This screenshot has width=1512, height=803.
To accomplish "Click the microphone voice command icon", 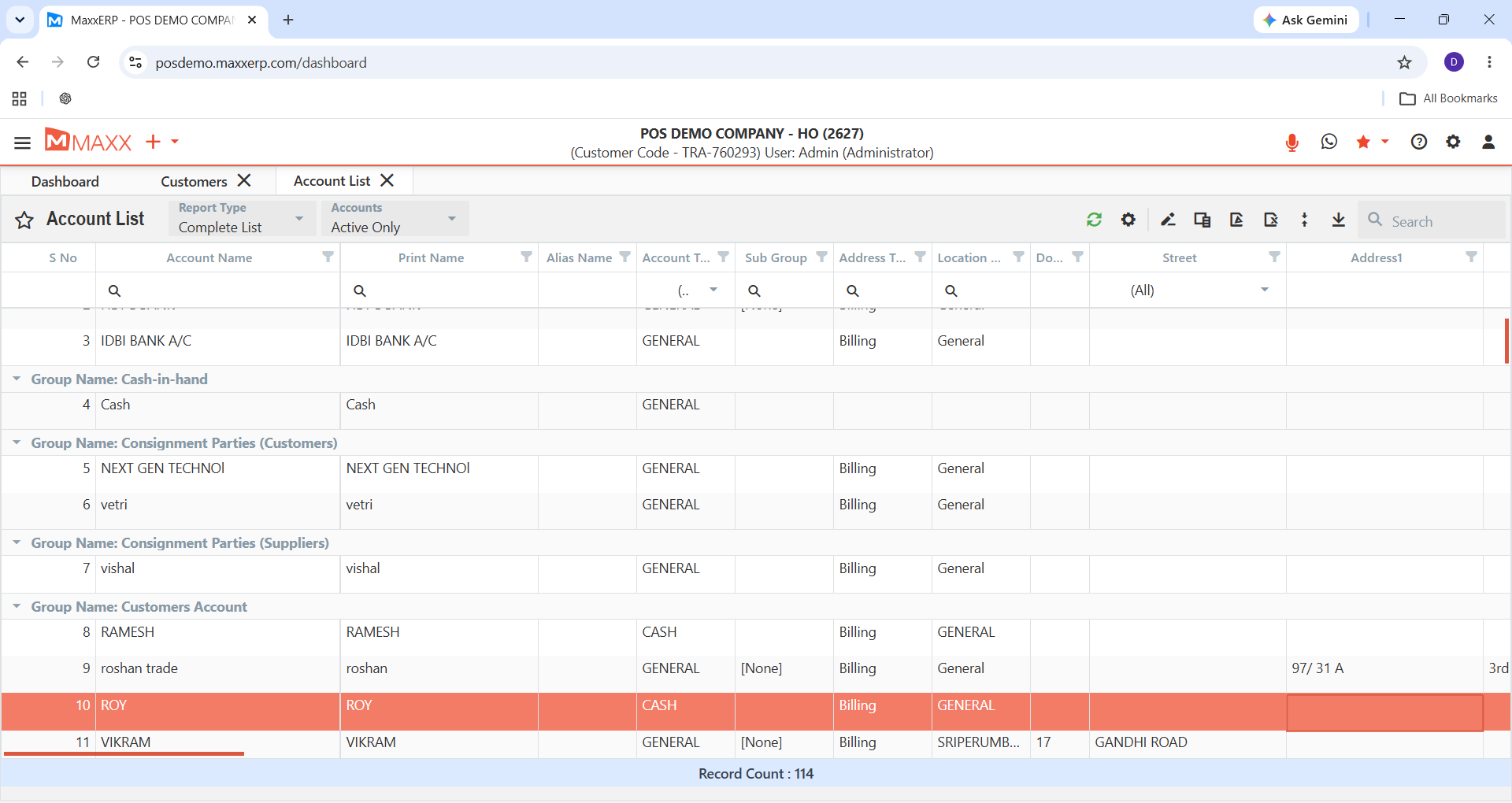I will (x=1291, y=142).
